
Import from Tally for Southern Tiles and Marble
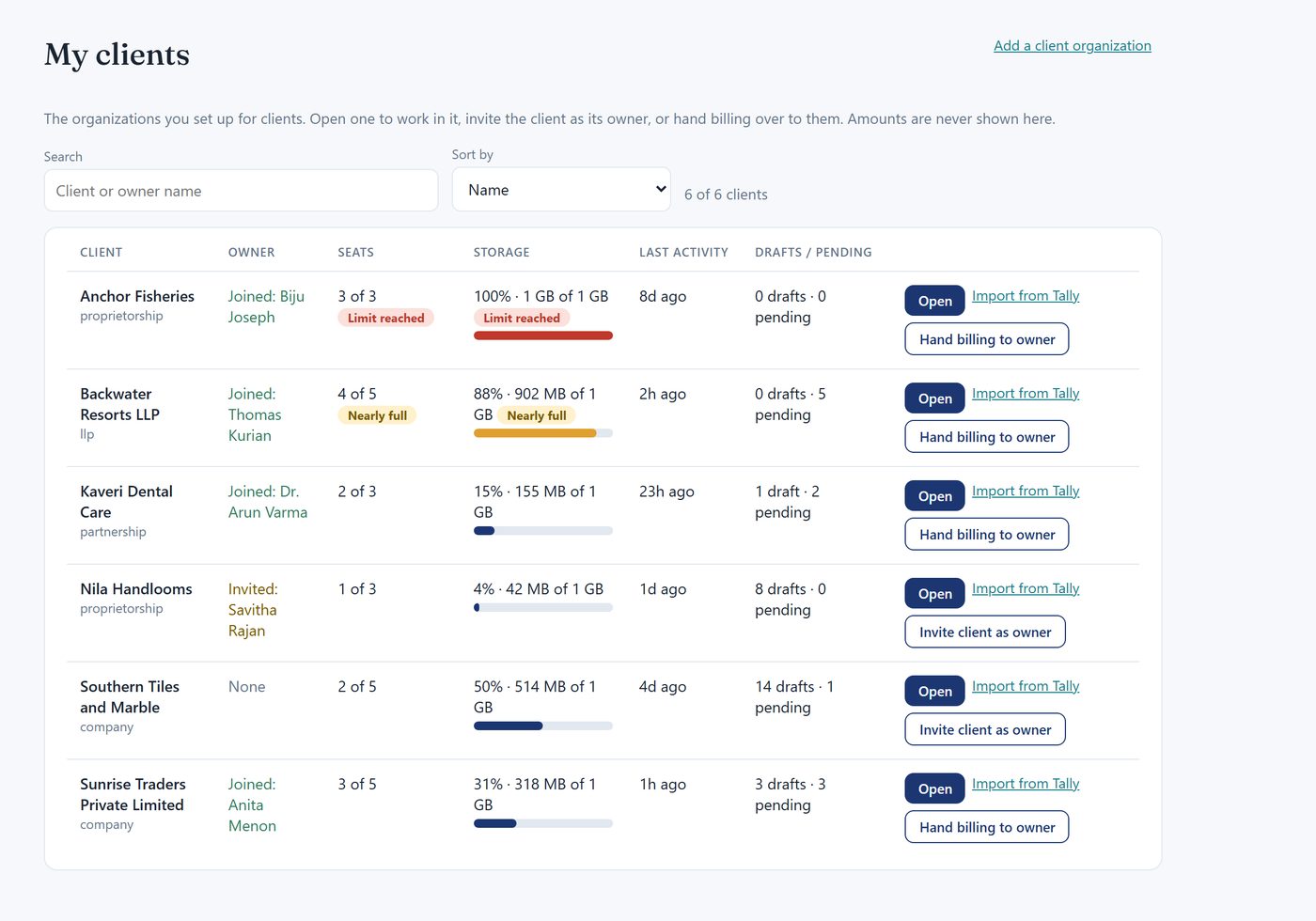(1026, 687)
